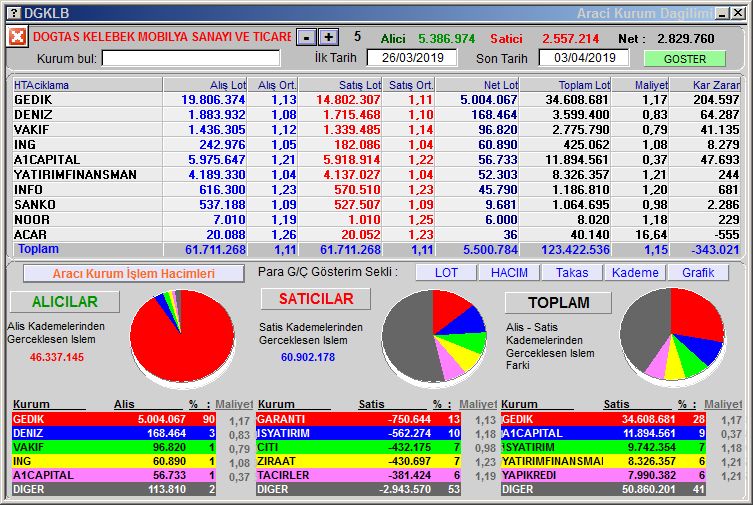Edit the Son Tarih date field
The height and width of the screenshot is (505, 753).
(x=584, y=58)
